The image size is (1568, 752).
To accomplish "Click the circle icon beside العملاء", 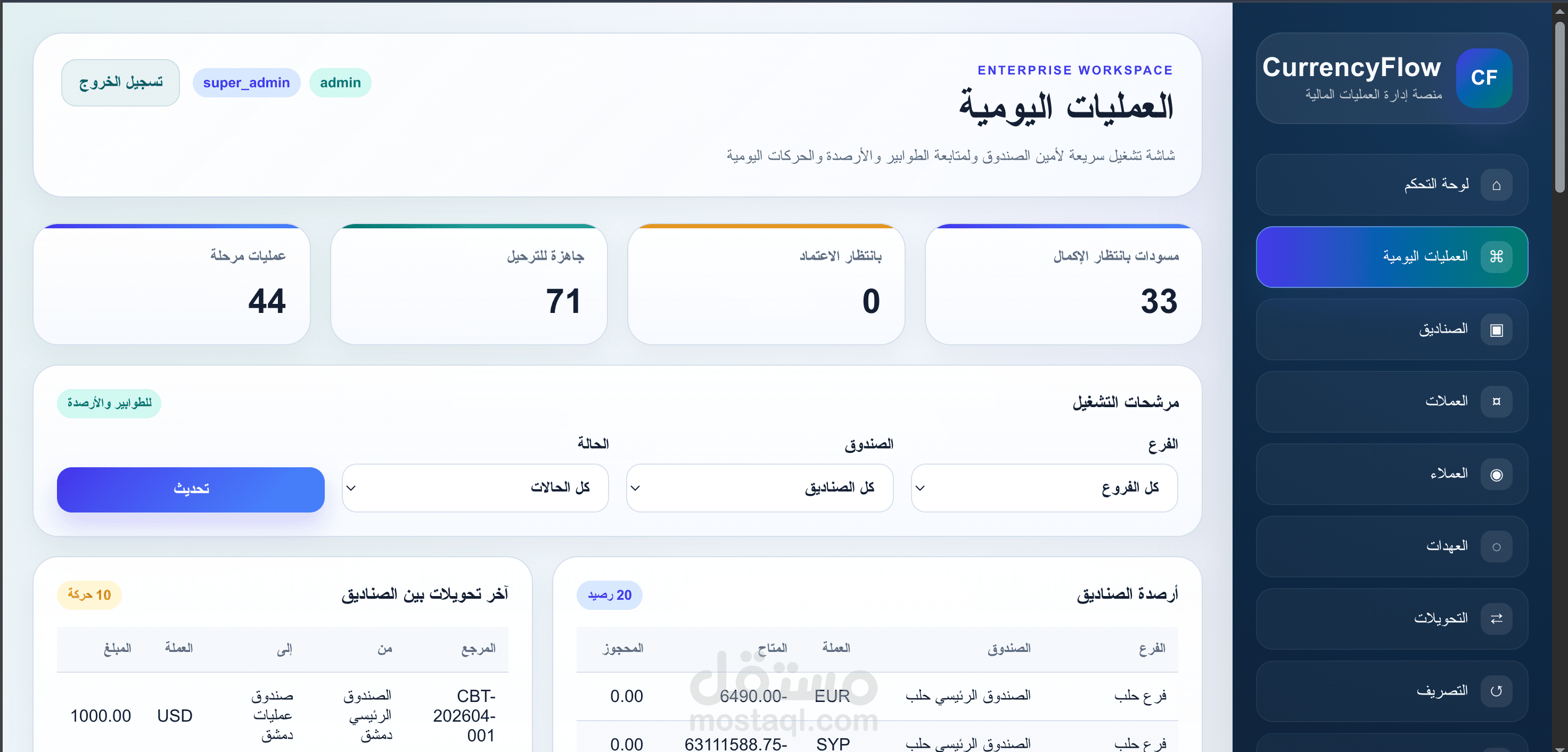I will point(1496,475).
